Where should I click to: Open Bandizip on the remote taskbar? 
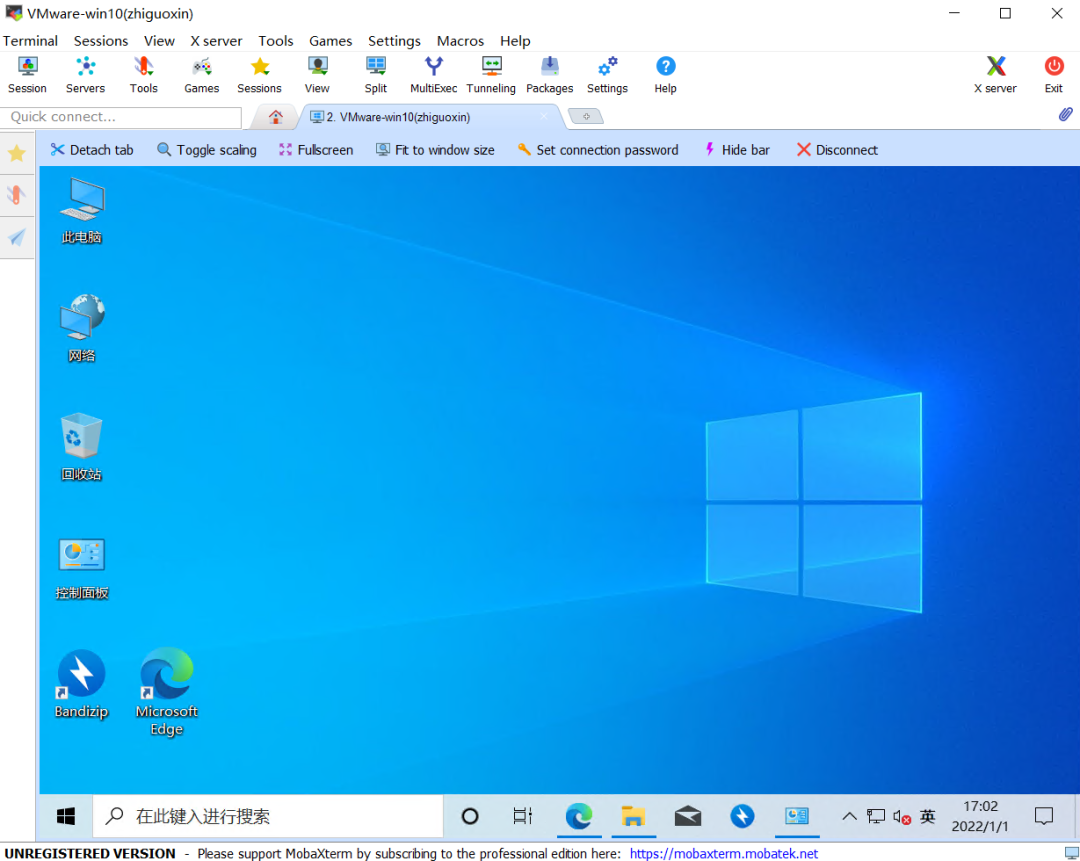click(x=742, y=816)
